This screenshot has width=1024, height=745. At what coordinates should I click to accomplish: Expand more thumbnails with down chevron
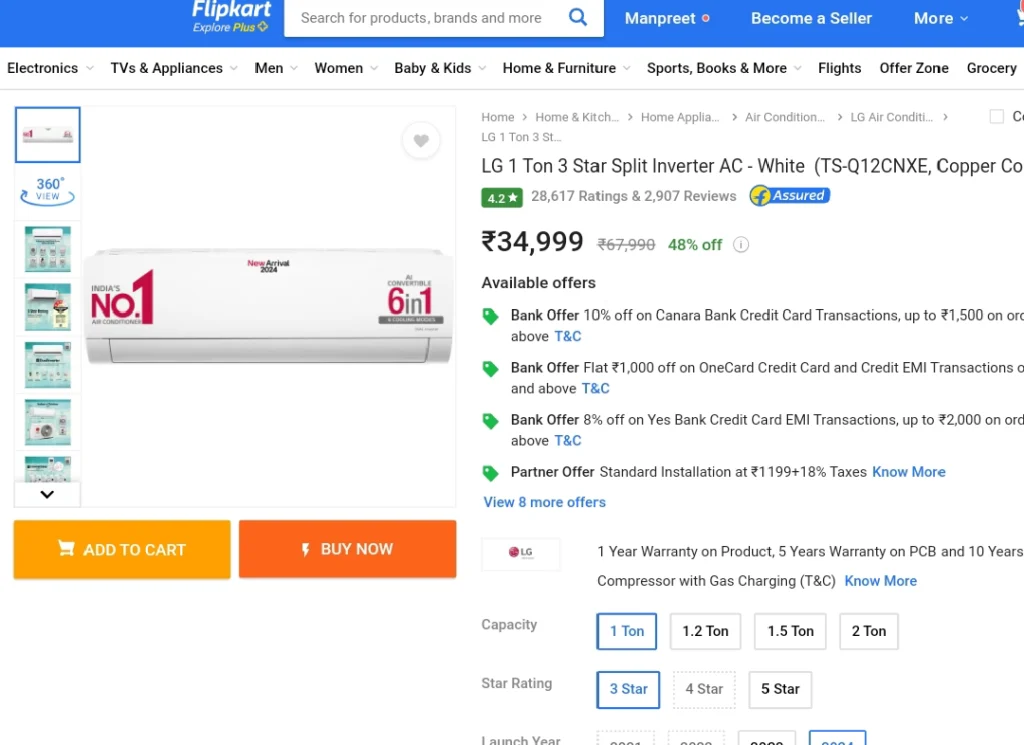(x=47, y=494)
